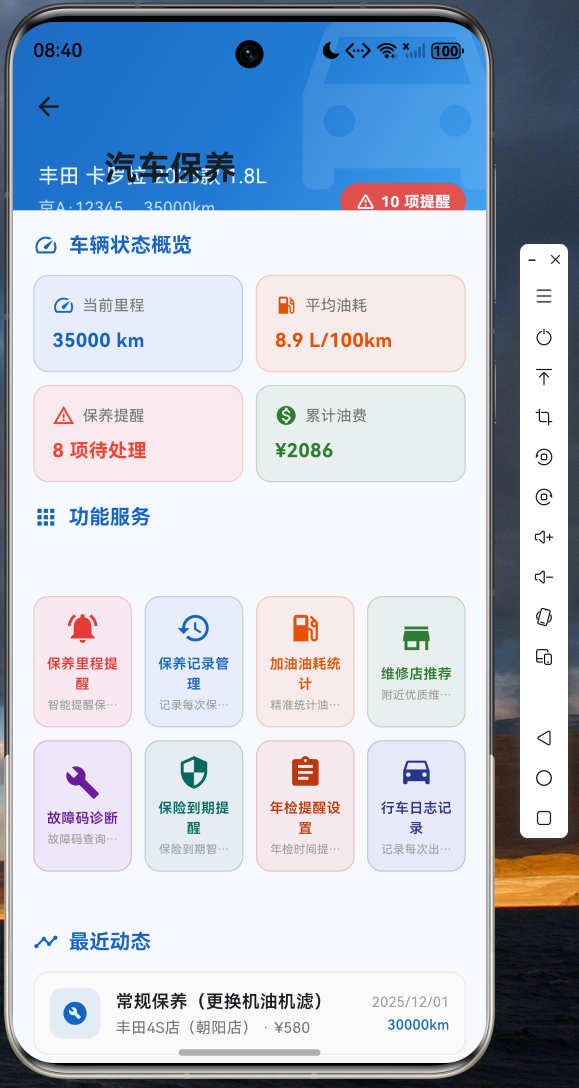Click the speedometer icon beside 车辆状态概览
Viewport: 579px width, 1088px height.
click(x=46, y=245)
